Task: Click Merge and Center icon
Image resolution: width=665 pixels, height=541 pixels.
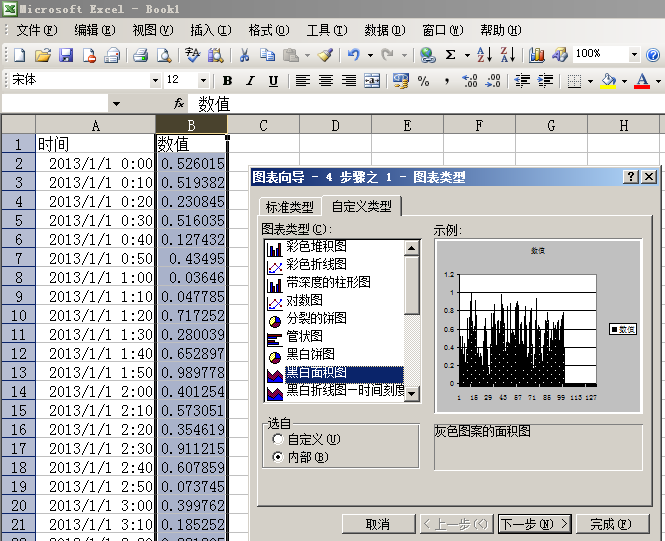Action: pyautogui.click(x=372, y=81)
